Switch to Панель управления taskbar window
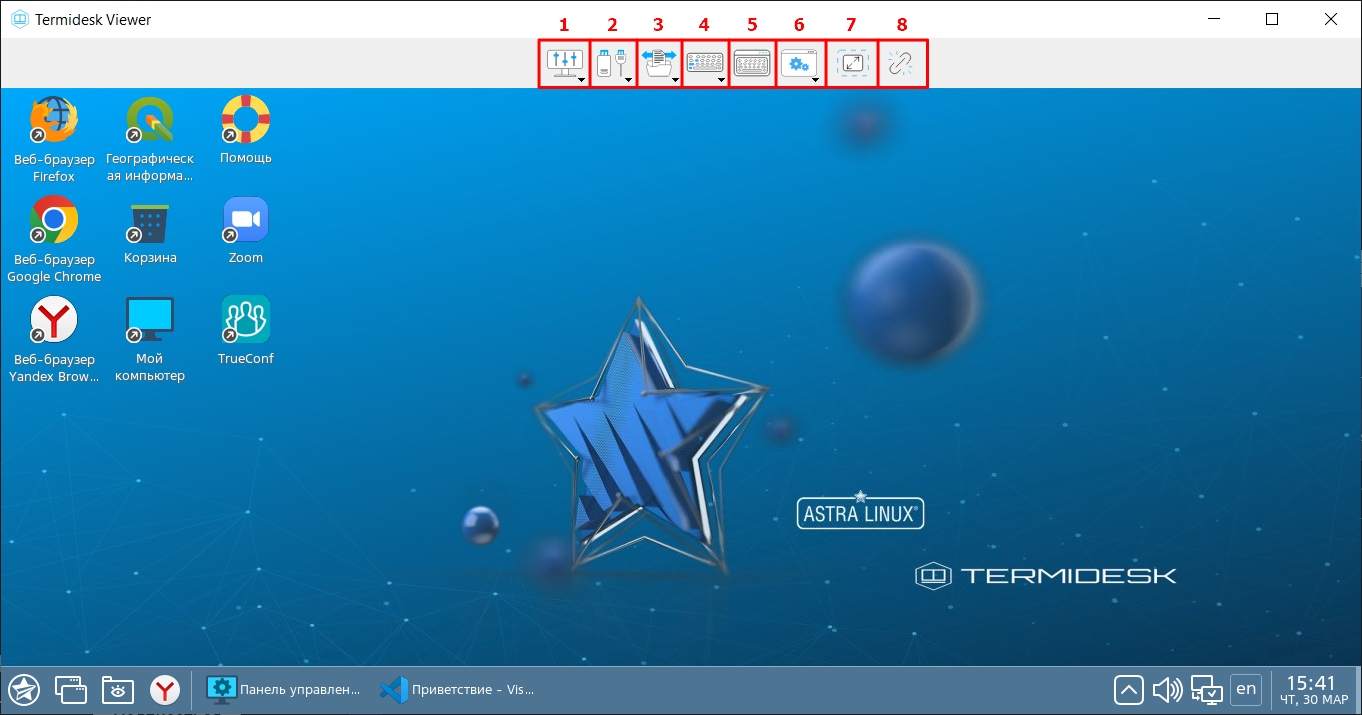Viewport: 1362px width, 715px height. click(282, 689)
